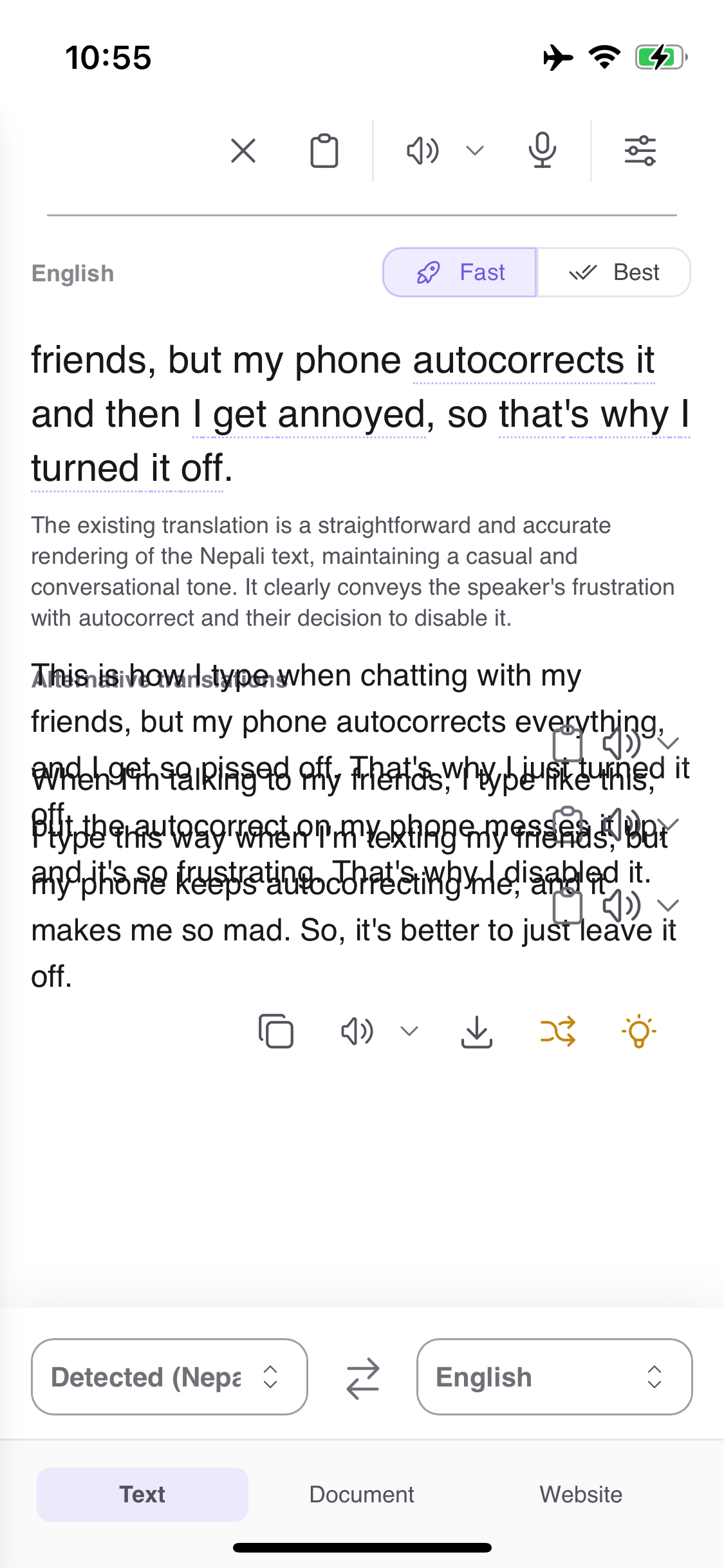Clear the input with the X icon

coord(243,151)
